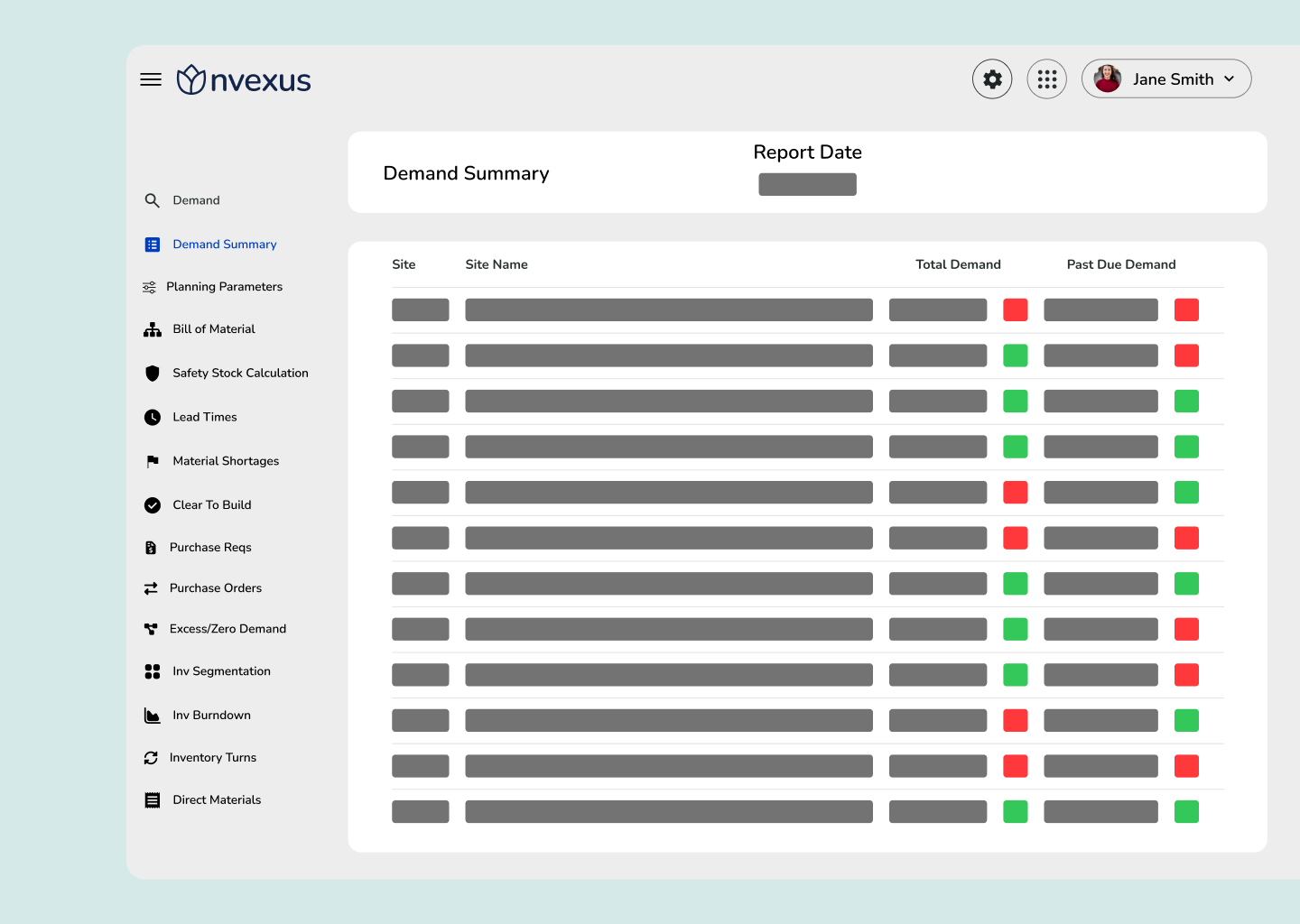Open Excess/Zero Demand in the sidebar

[227, 629]
